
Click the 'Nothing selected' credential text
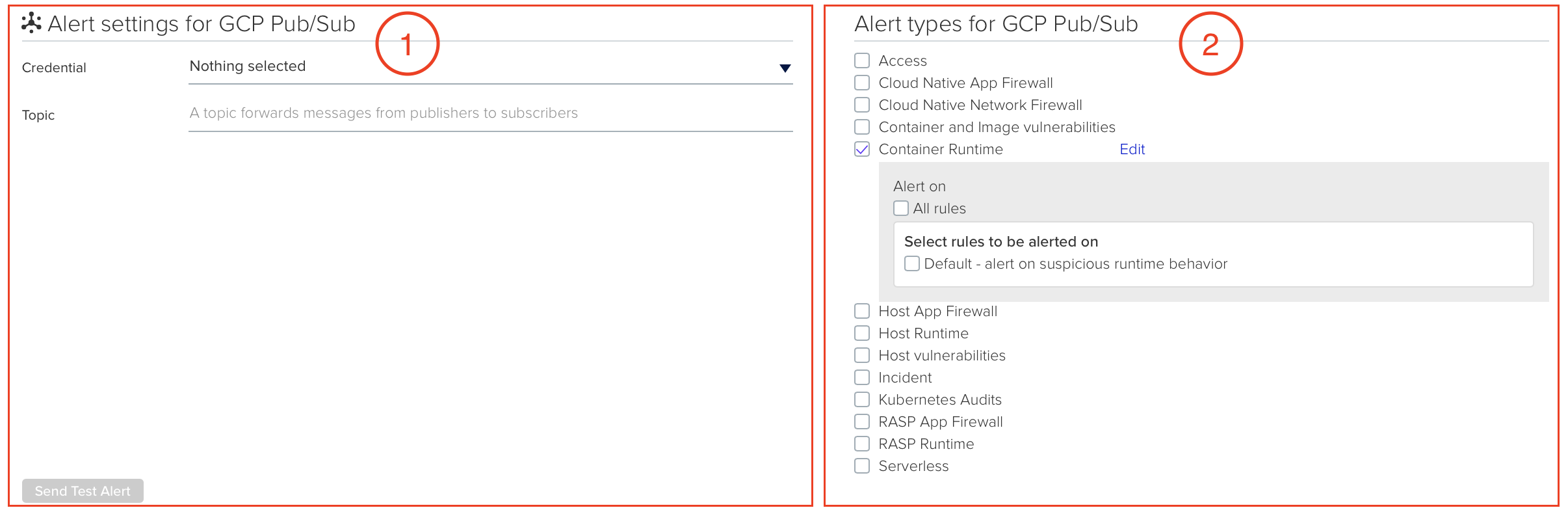tap(248, 66)
